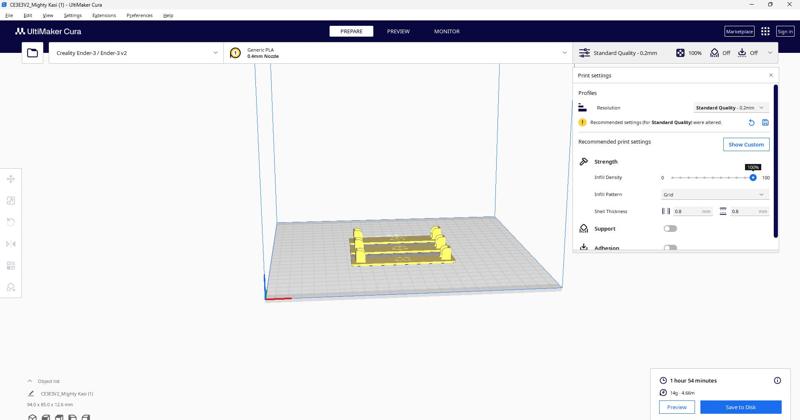Screen dimensions: 800x420
Task: Close the Print settings panel
Action: pos(770,75)
